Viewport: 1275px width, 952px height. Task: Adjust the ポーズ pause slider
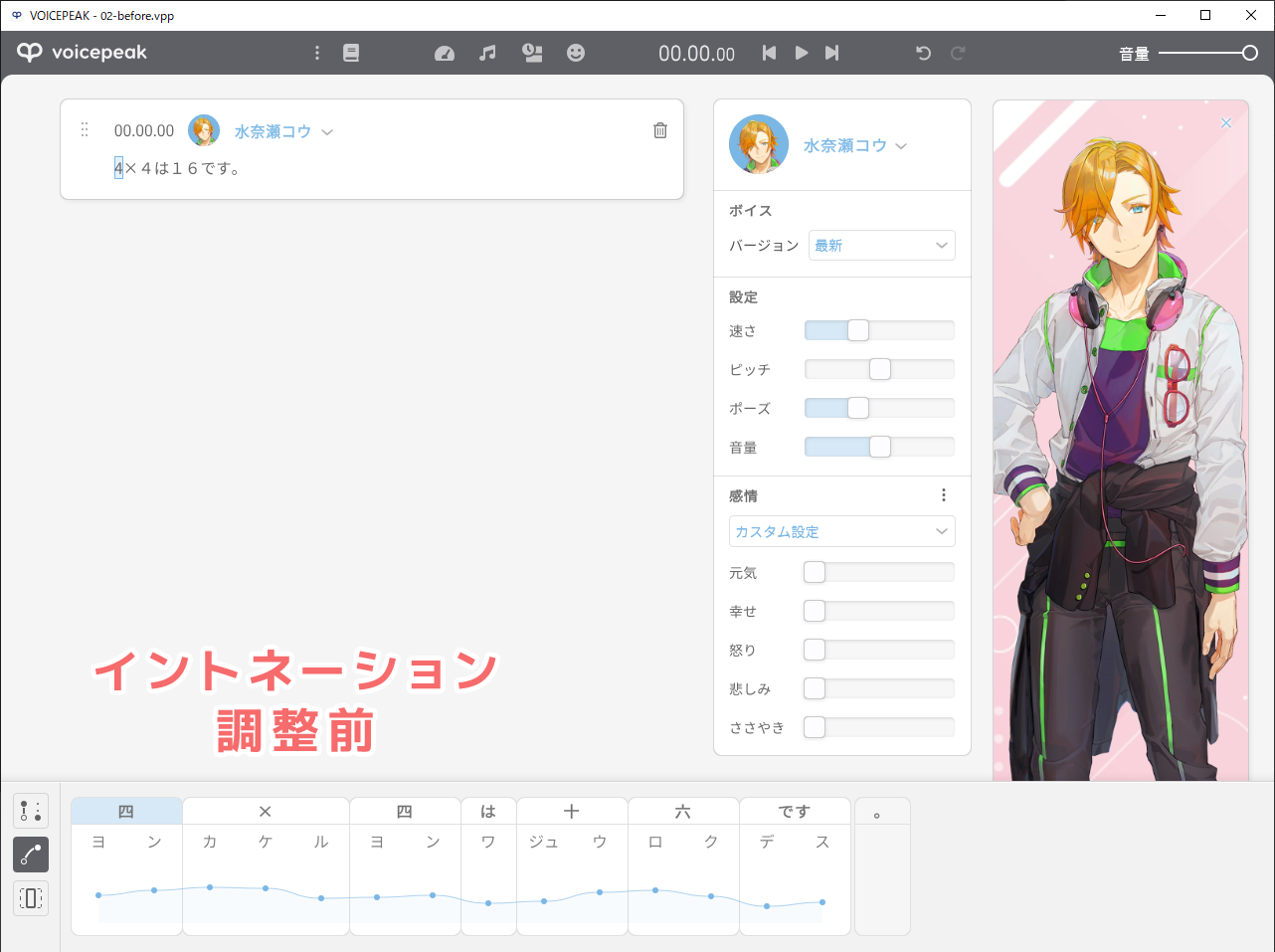click(879, 408)
